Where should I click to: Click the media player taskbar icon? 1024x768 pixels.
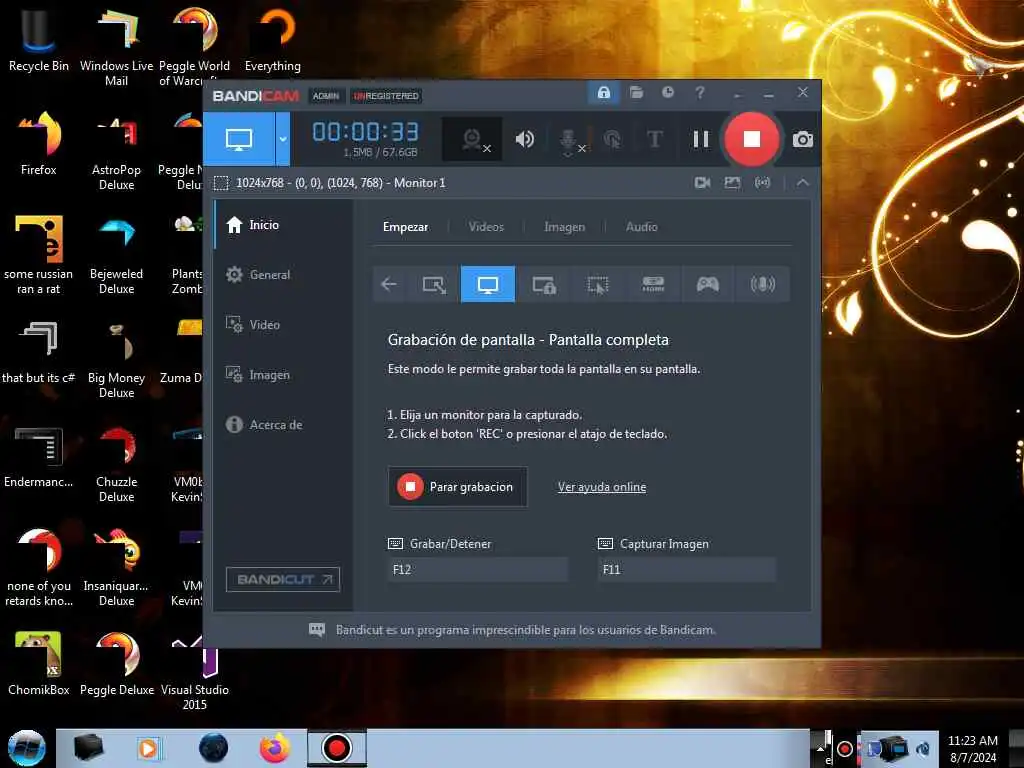(148, 748)
